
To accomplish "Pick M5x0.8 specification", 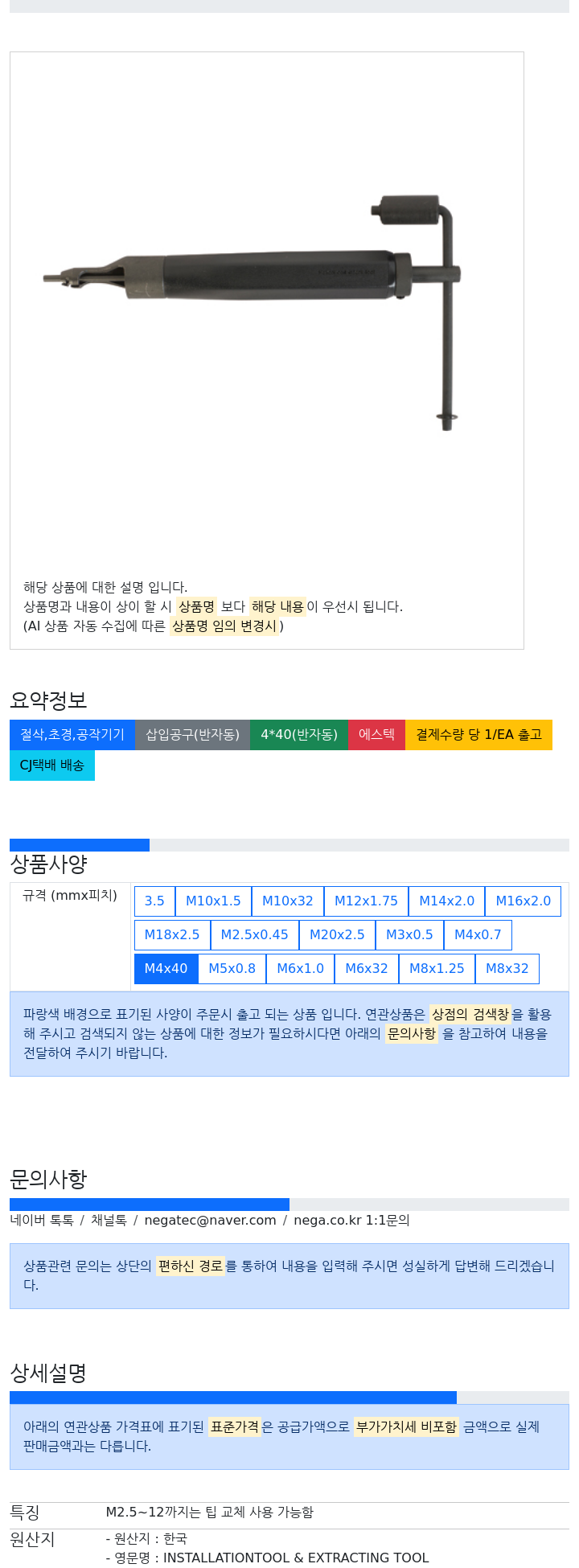I will 232,968.
